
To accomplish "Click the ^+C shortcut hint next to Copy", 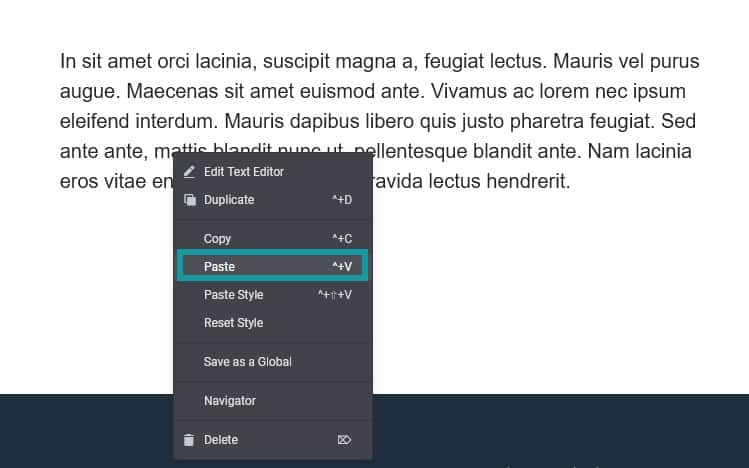I will coord(341,239).
